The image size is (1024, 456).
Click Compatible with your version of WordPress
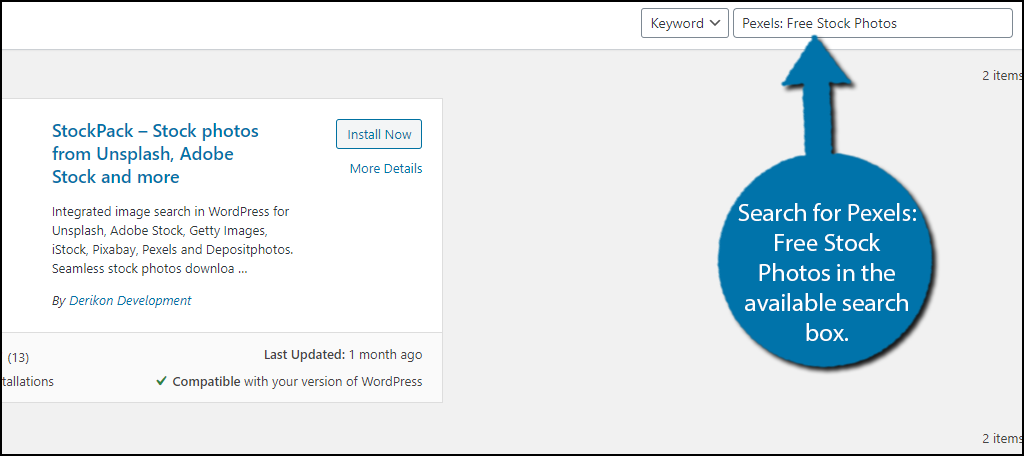coord(297,382)
